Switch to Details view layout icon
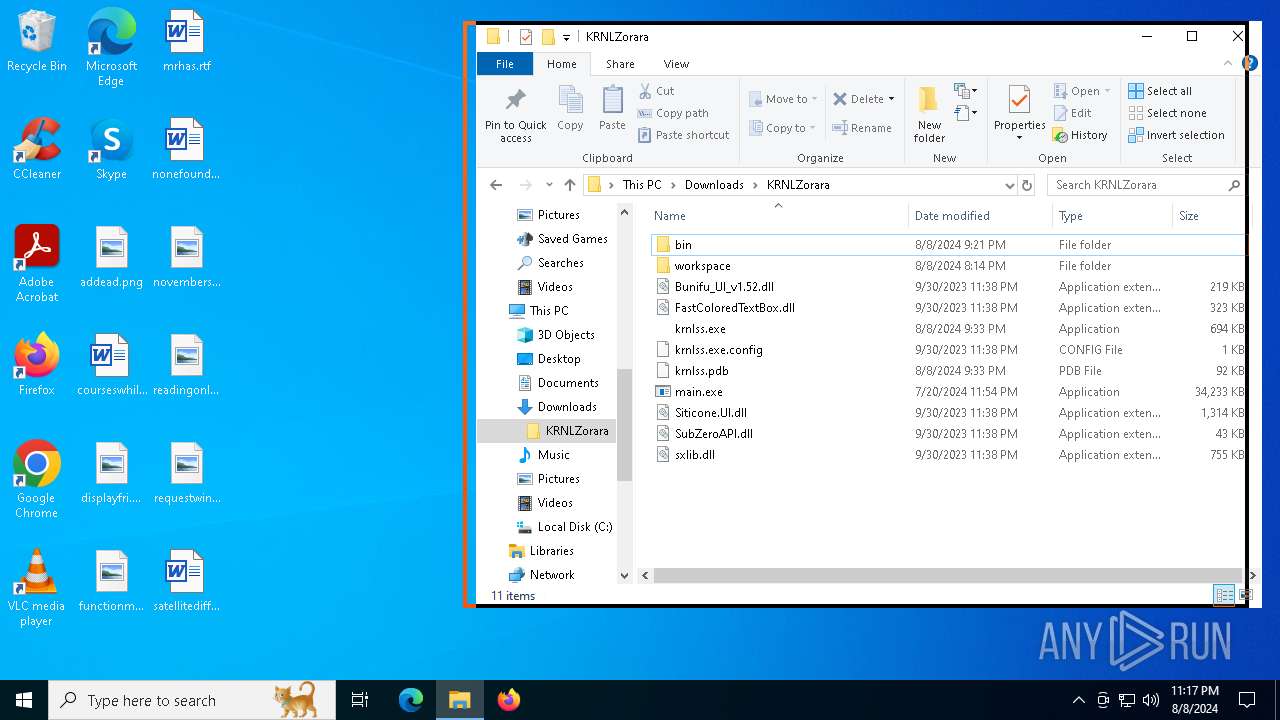The height and width of the screenshot is (720, 1280). coord(1224,595)
